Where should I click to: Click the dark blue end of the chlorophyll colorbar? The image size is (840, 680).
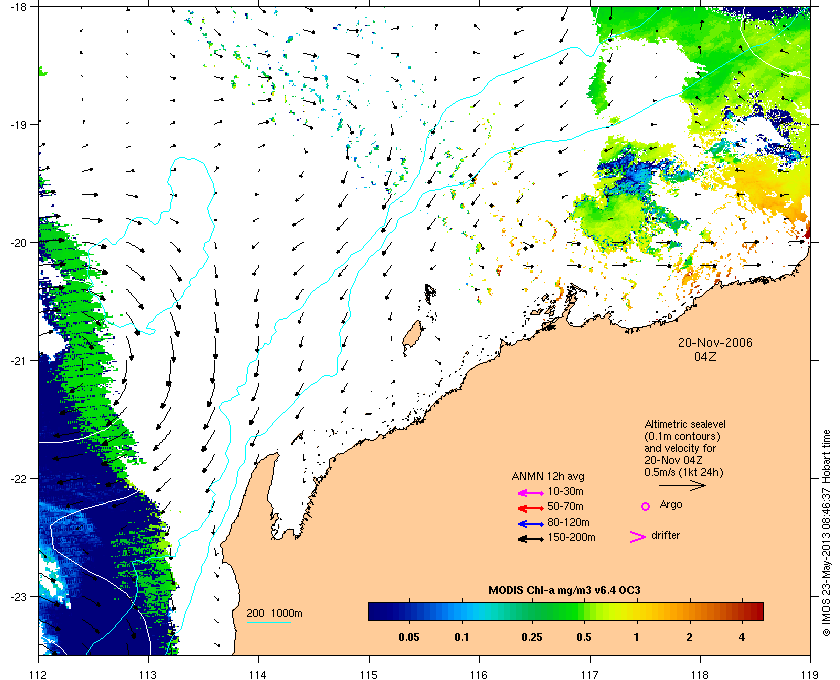[374, 611]
